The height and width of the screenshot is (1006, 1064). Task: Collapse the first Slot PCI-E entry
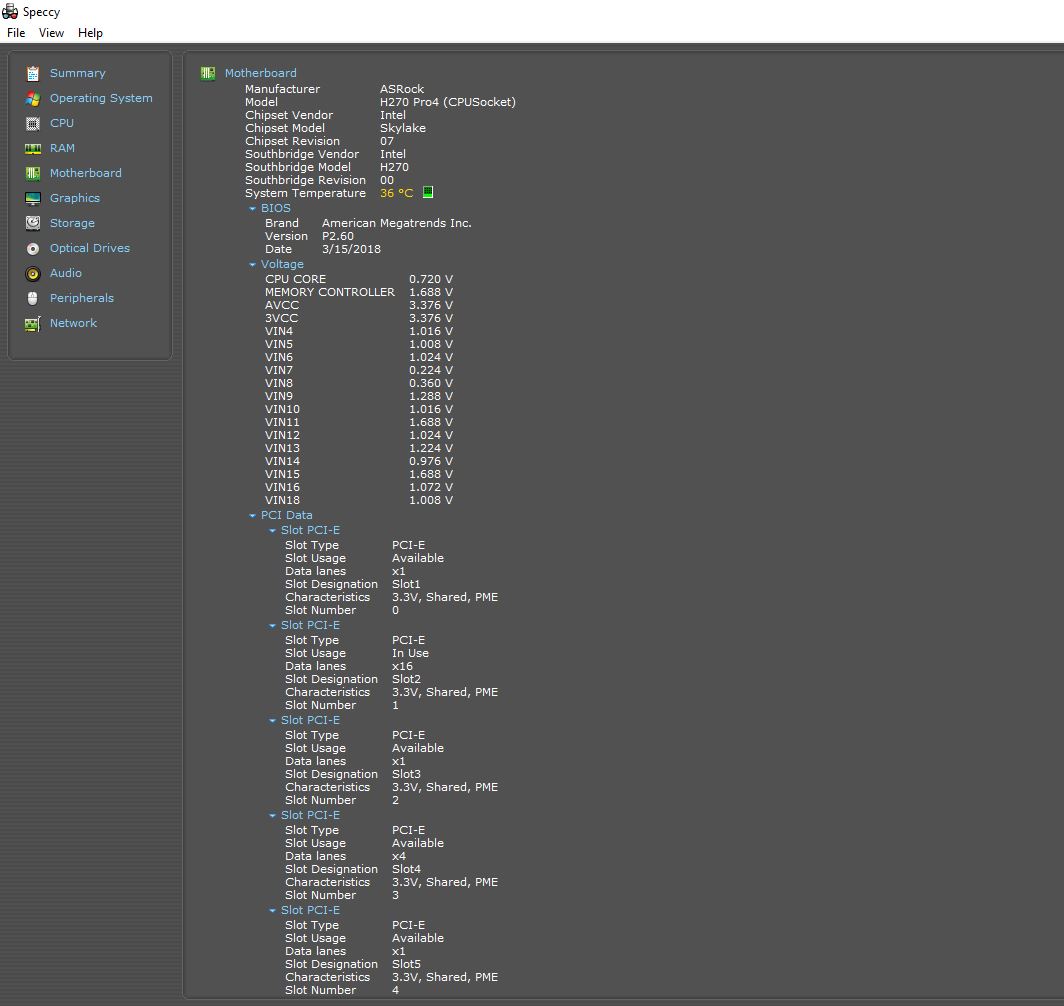[x=272, y=531]
